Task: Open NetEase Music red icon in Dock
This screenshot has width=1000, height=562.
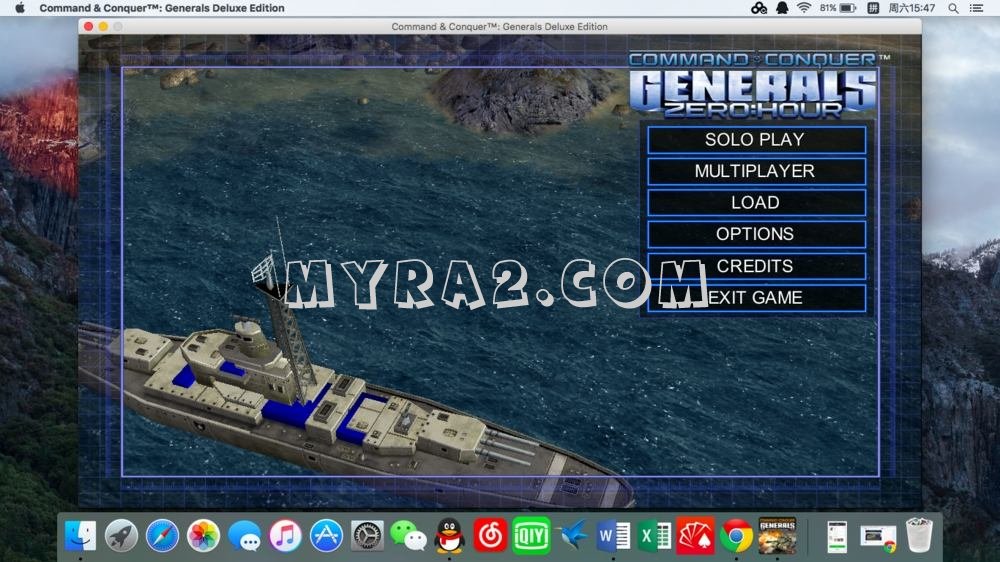Action: point(490,535)
